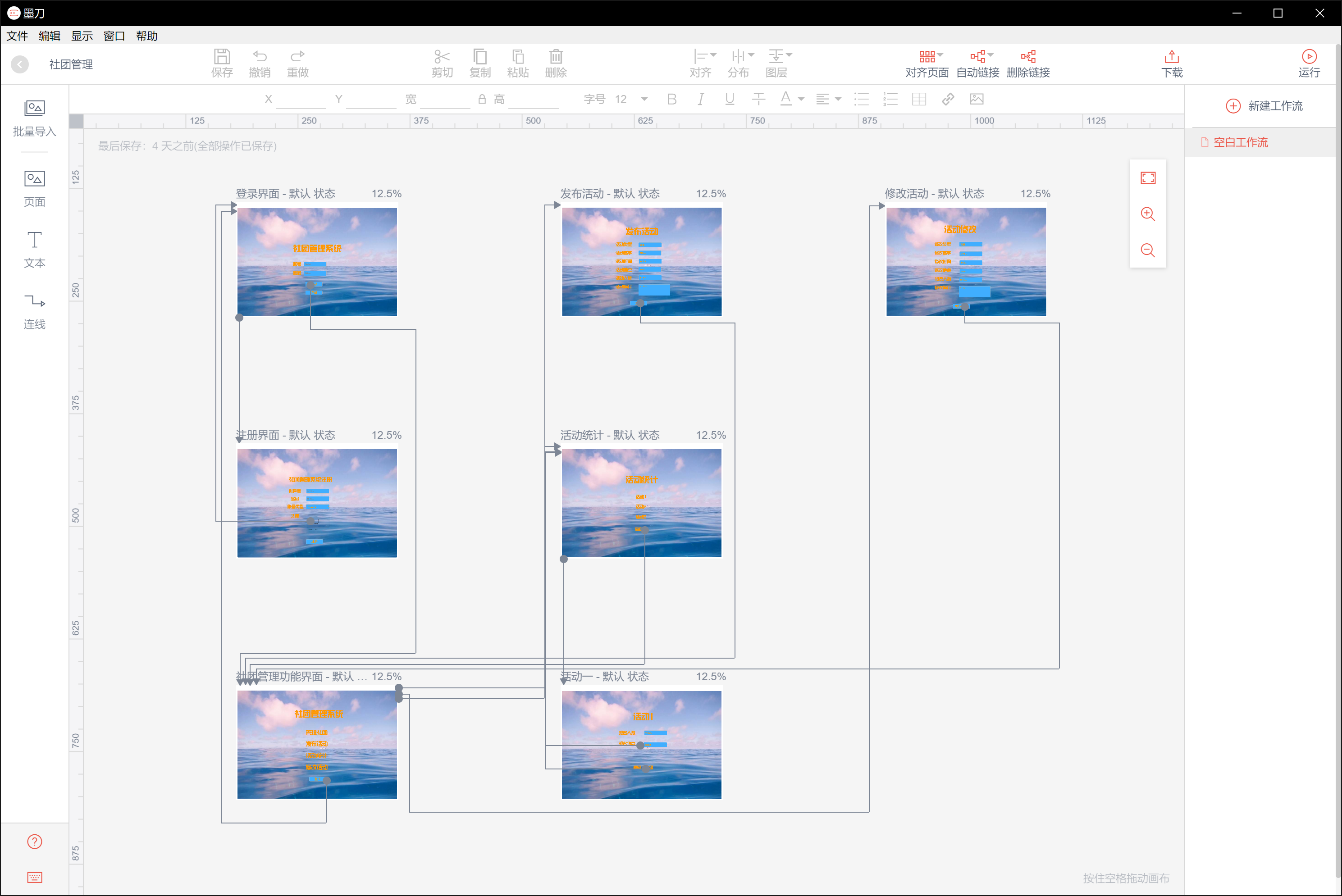Screen dimensions: 1342x896
Task: Click the Download (下载) icon
Action: pyautogui.click(x=1171, y=57)
